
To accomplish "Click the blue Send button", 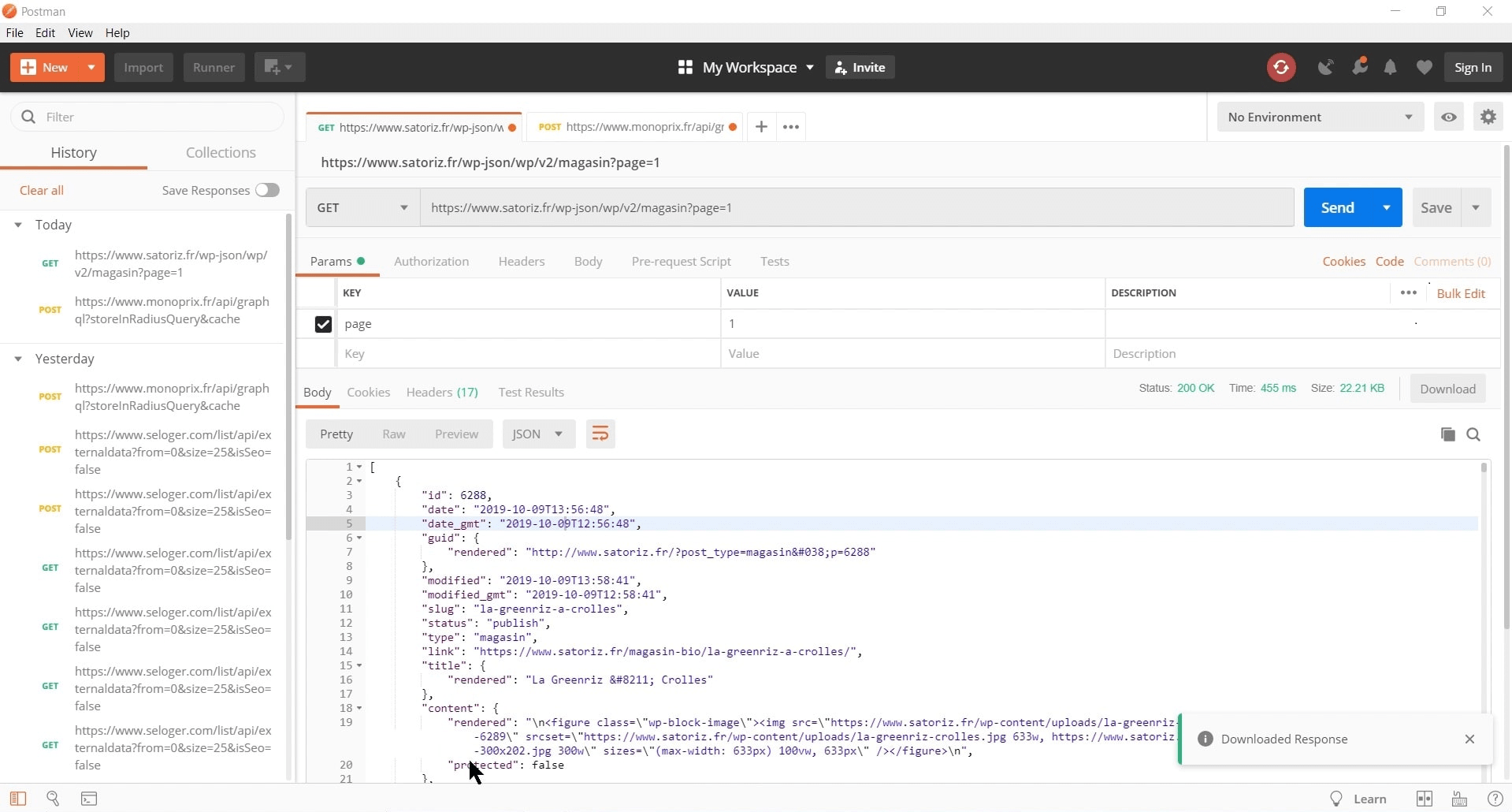I will [x=1338, y=208].
